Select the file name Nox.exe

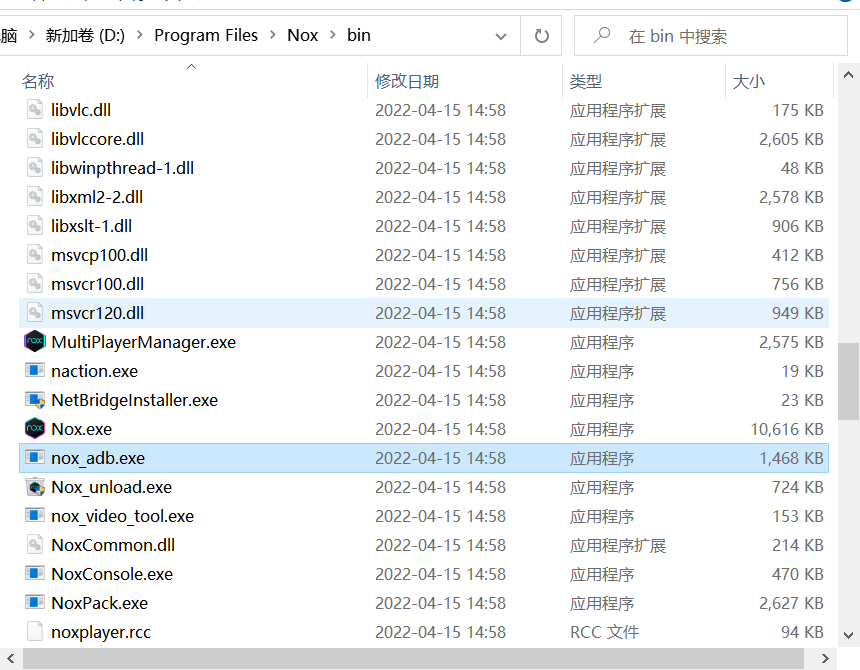point(82,429)
